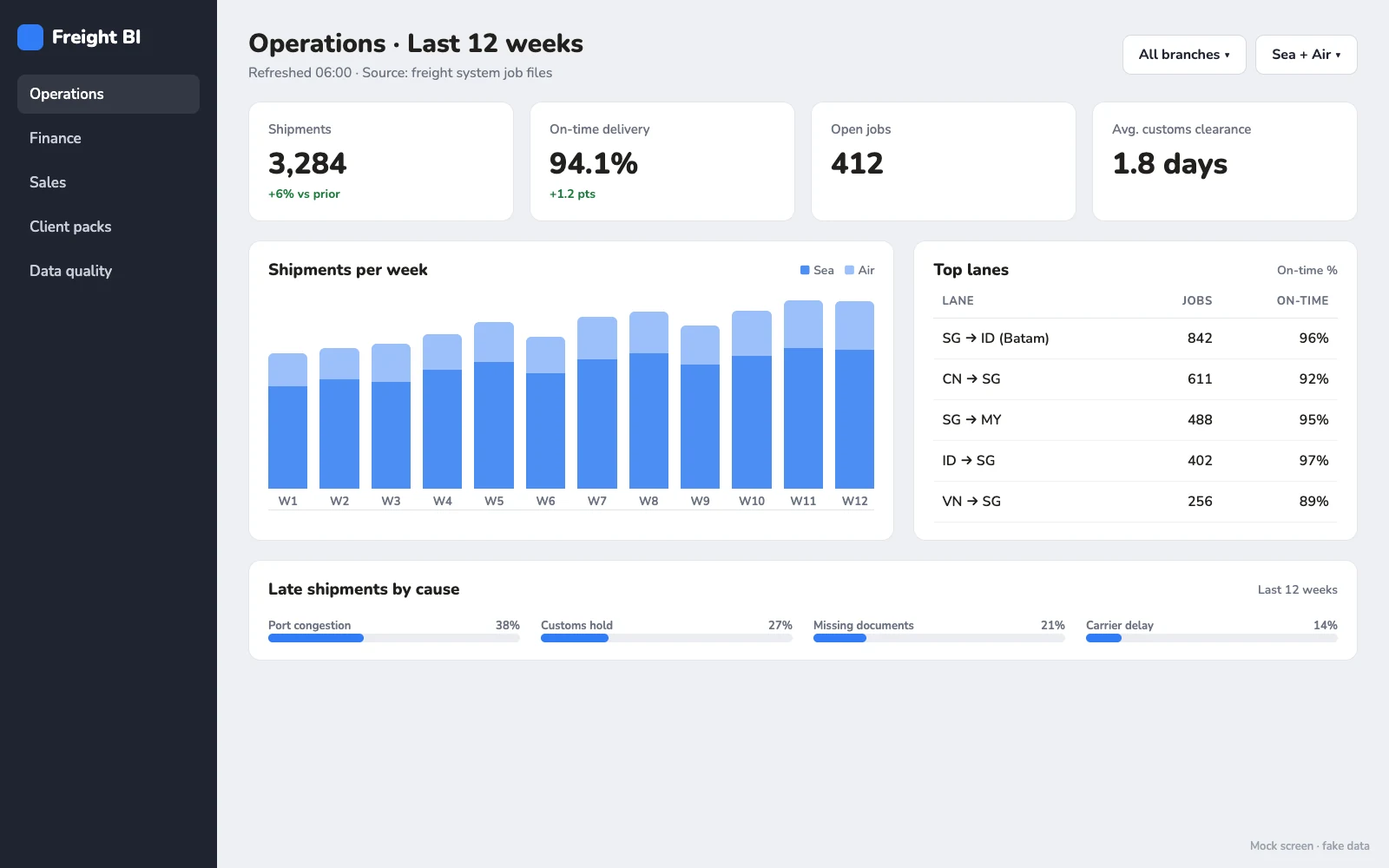This screenshot has width=1389, height=868.
Task: Click the Open jobs 412 card
Action: click(944, 161)
